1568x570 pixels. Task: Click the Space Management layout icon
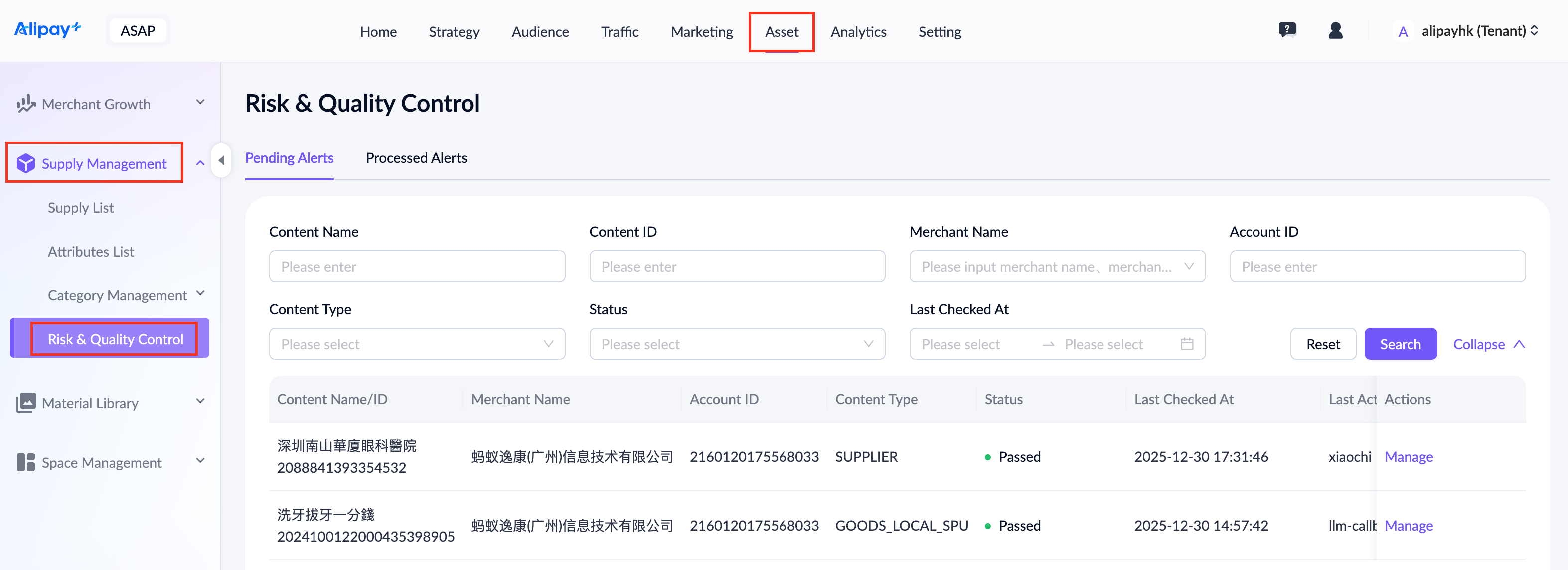coord(25,463)
